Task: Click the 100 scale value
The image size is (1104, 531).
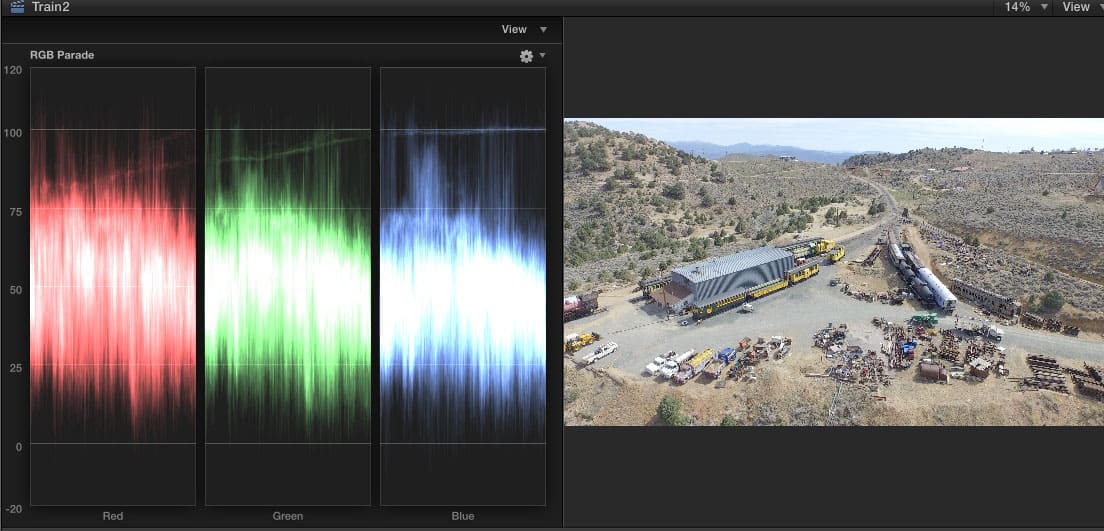Action: point(13,132)
